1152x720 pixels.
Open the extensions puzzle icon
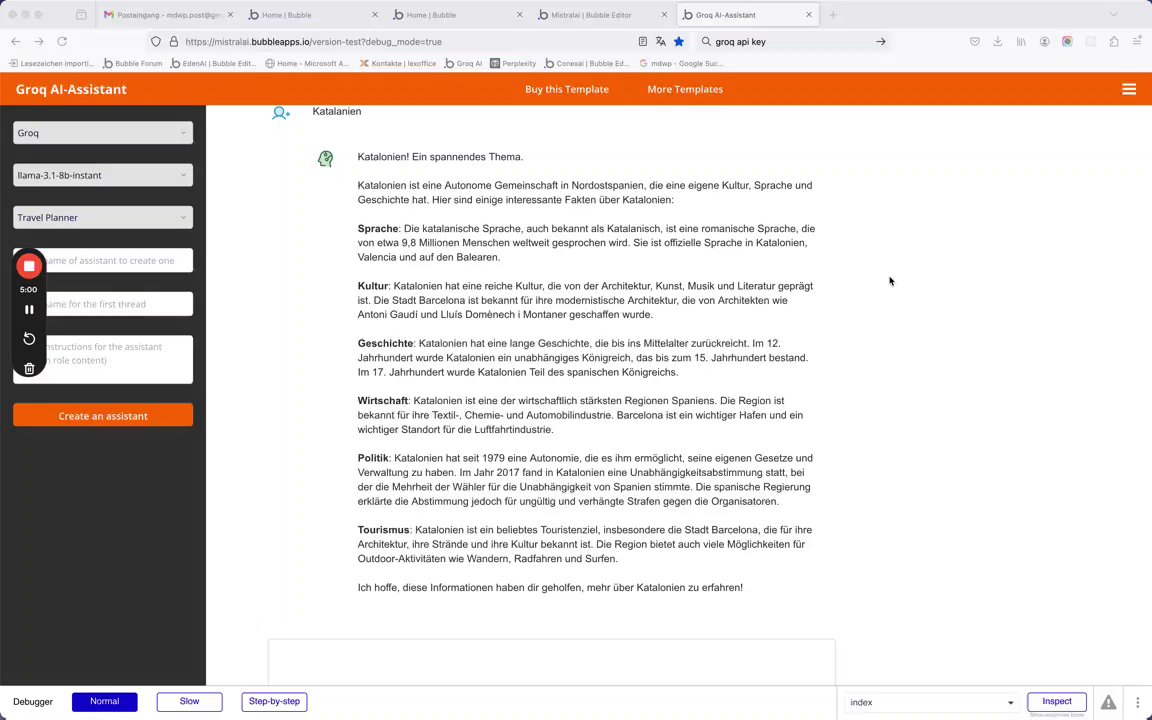pyautogui.click(x=1114, y=42)
